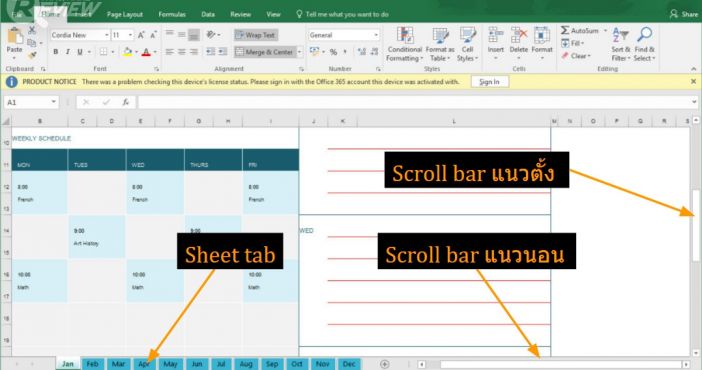Open Conditional Formatting icon

404,35
